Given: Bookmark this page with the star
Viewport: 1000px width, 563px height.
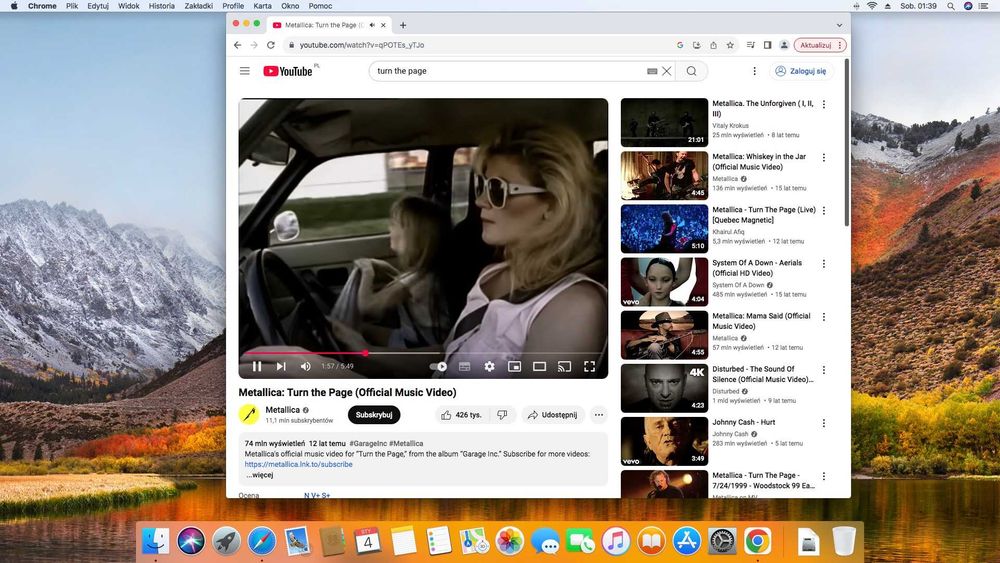Looking at the screenshot, I should tap(730, 45).
